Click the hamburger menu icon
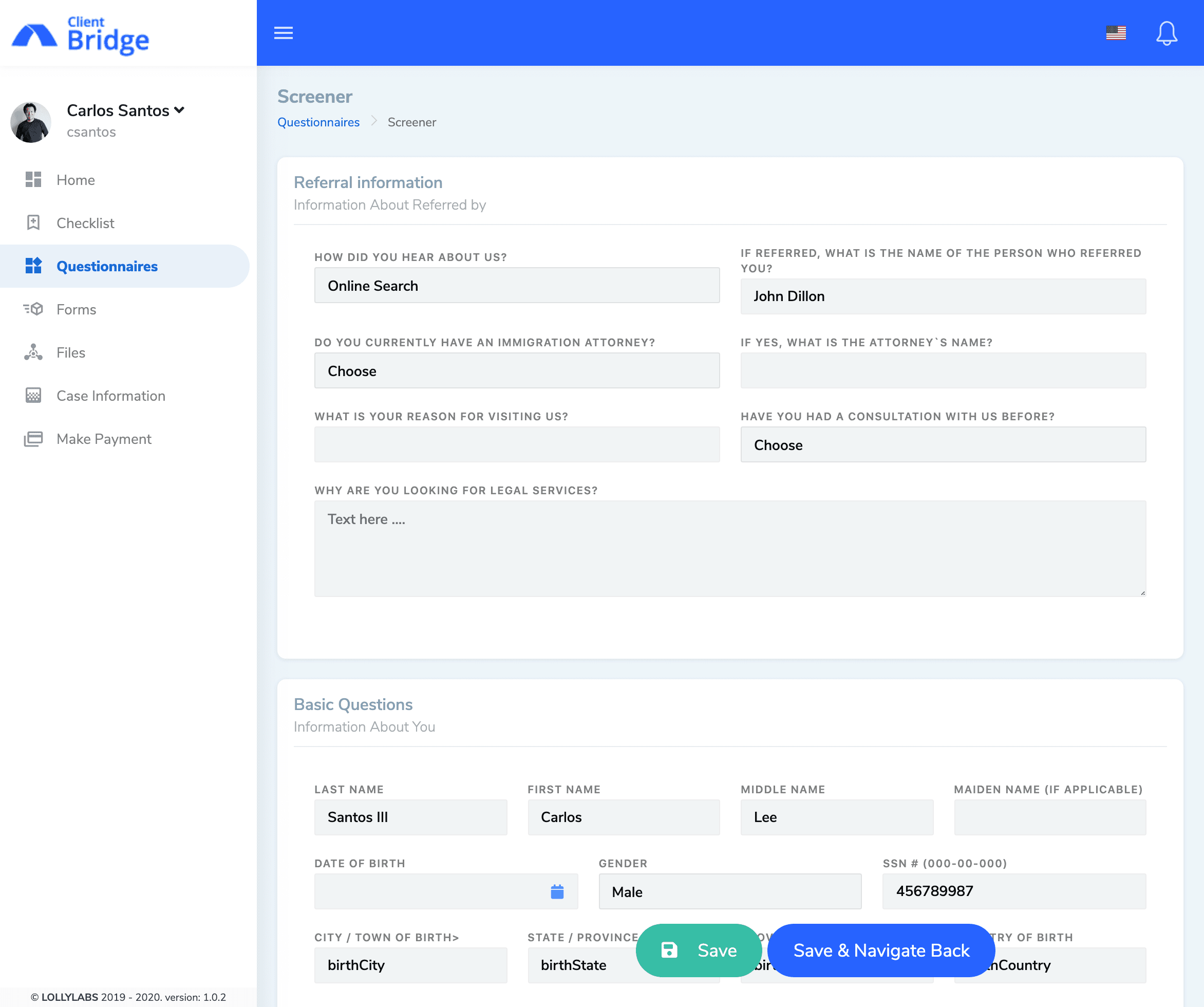 (x=283, y=33)
